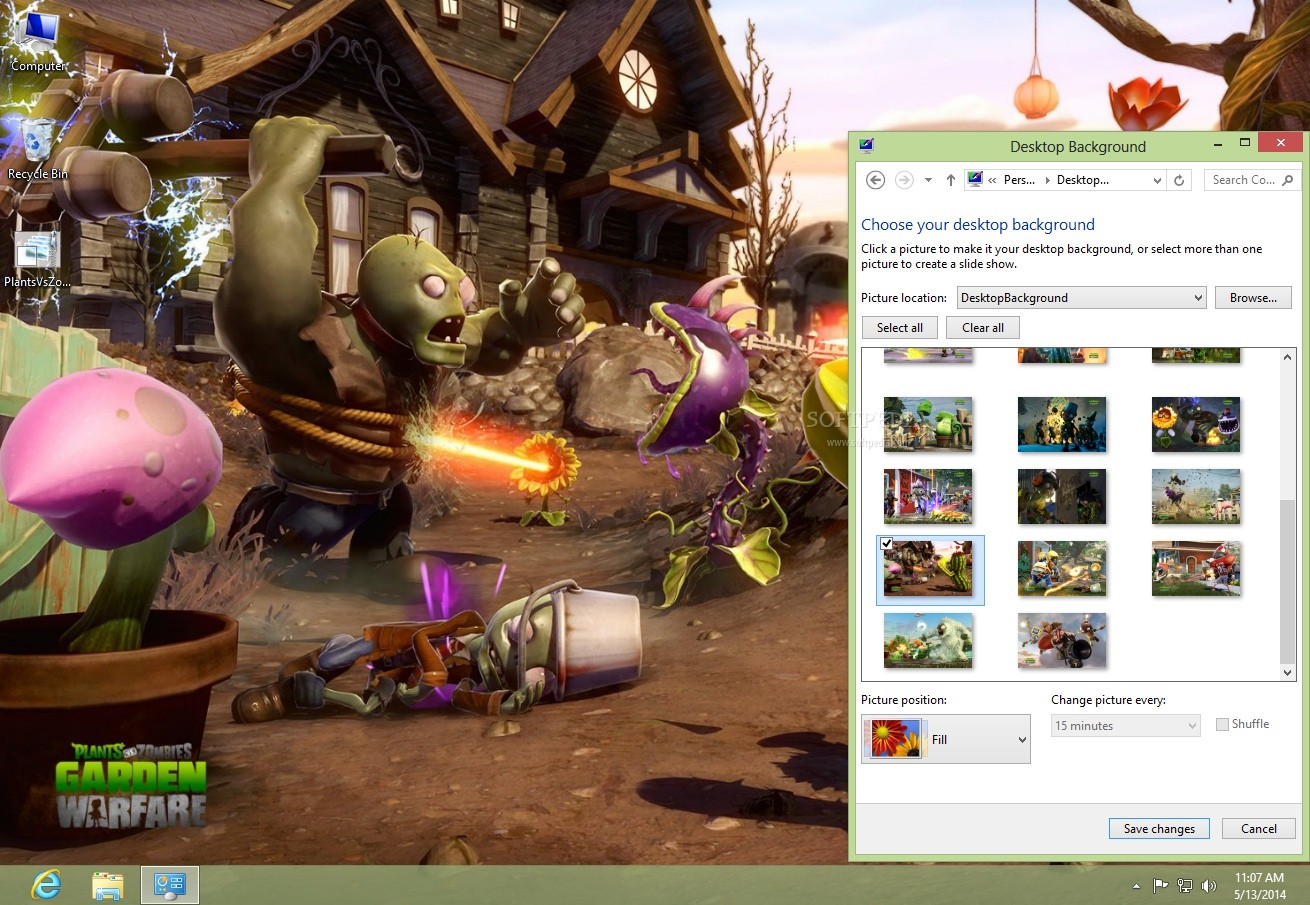Click the Pers... breadcrumb in the address bar

[1019, 180]
